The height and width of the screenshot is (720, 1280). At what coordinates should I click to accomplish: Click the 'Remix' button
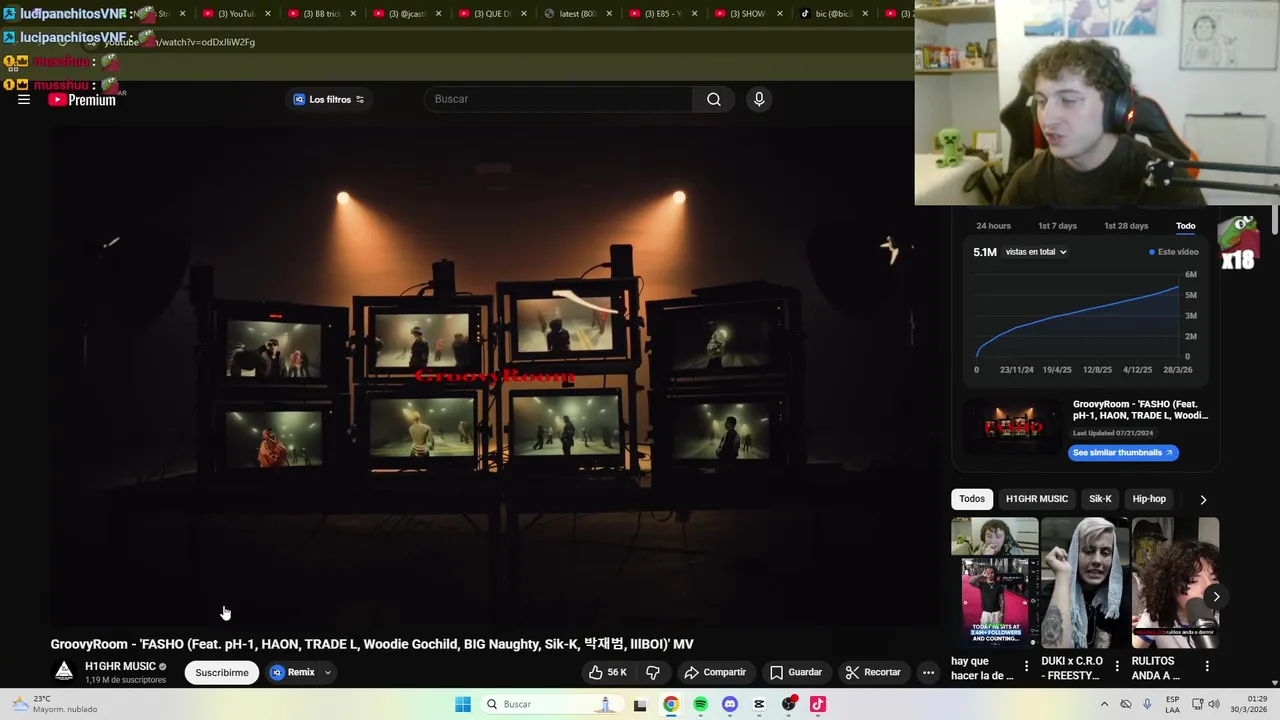click(294, 672)
